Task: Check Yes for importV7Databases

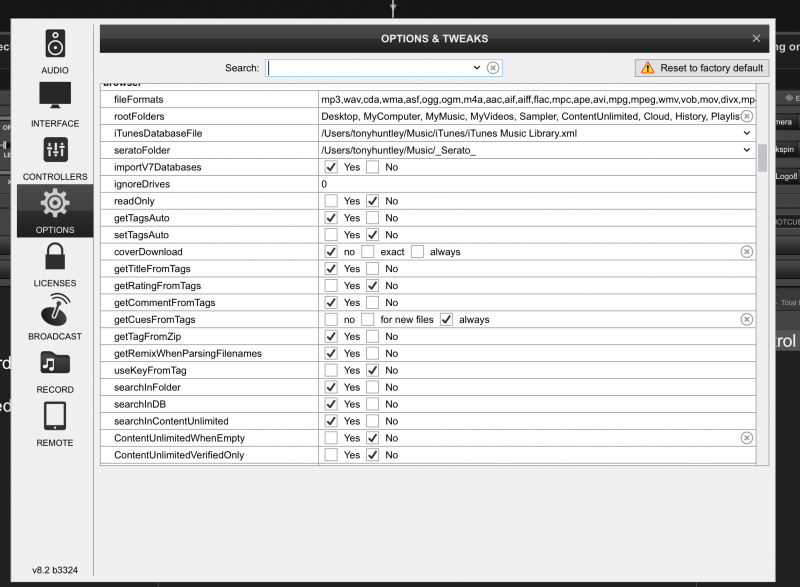Action: click(x=331, y=167)
